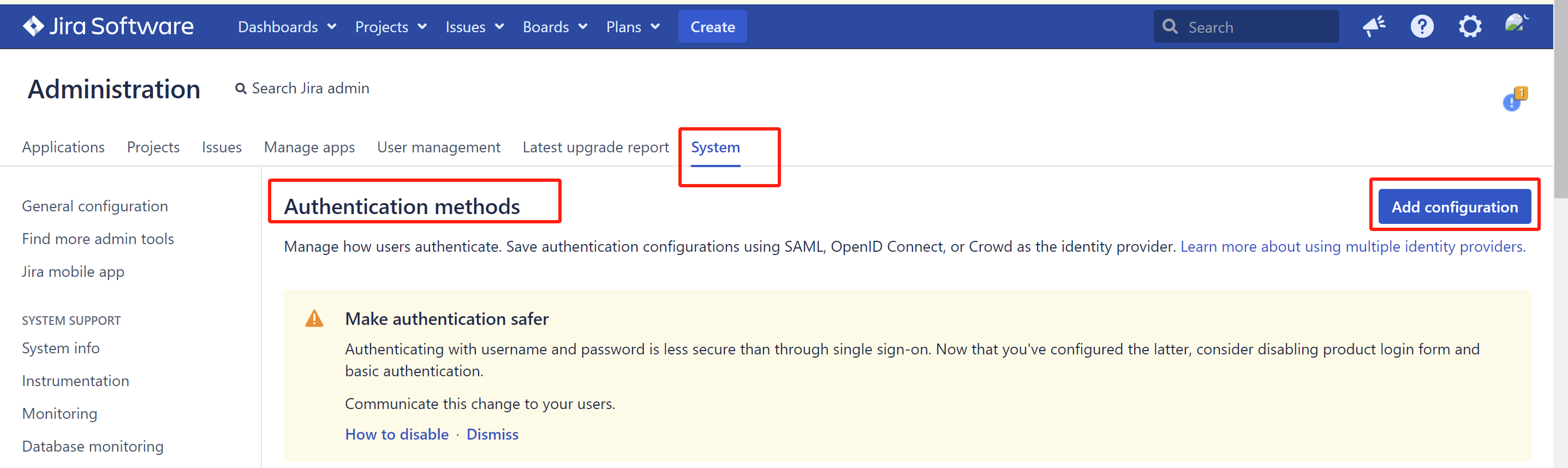The image size is (1568, 468).
Task: Open the Plans dropdown menu
Action: [633, 27]
